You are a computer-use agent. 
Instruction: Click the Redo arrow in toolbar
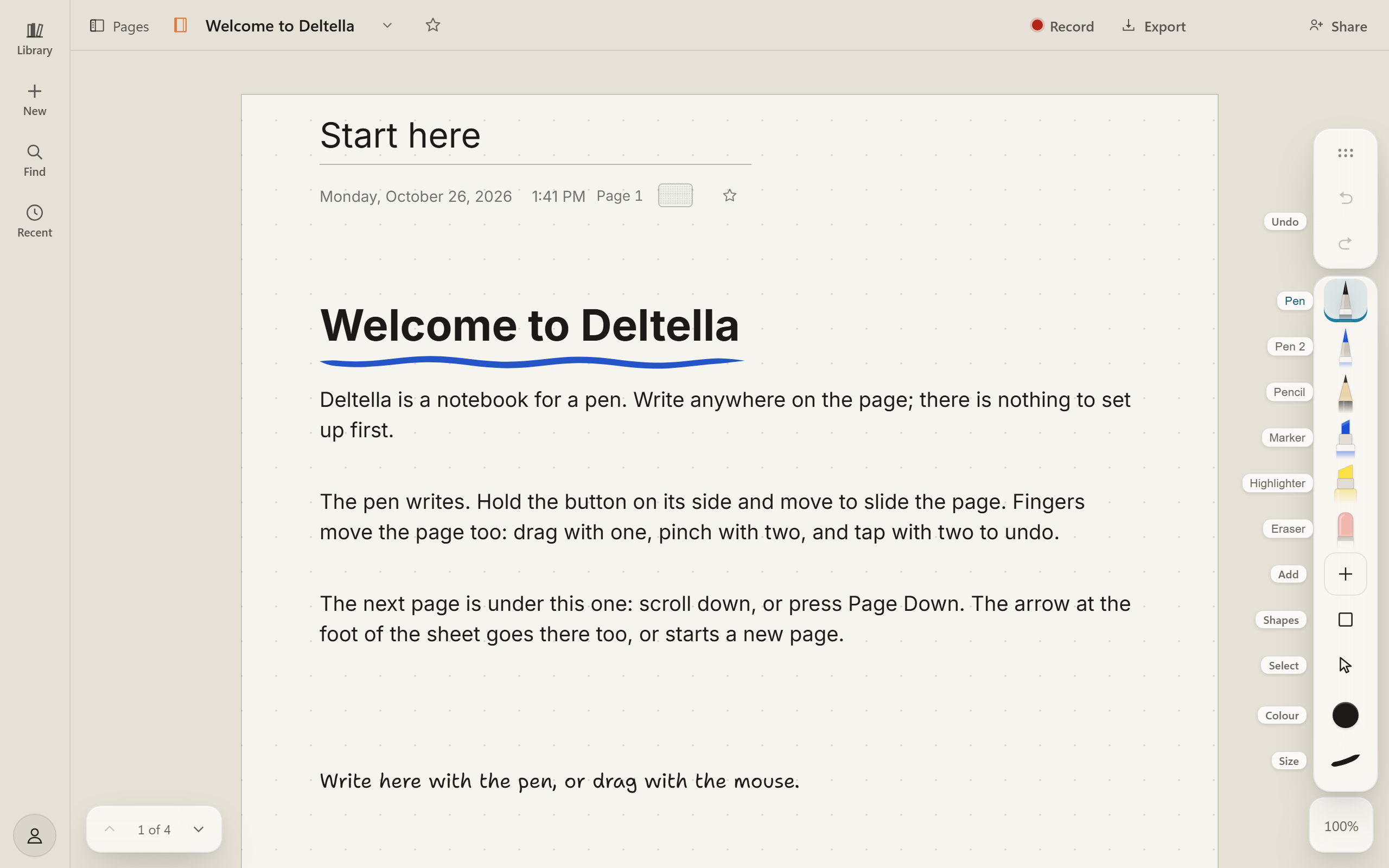[1346, 244]
